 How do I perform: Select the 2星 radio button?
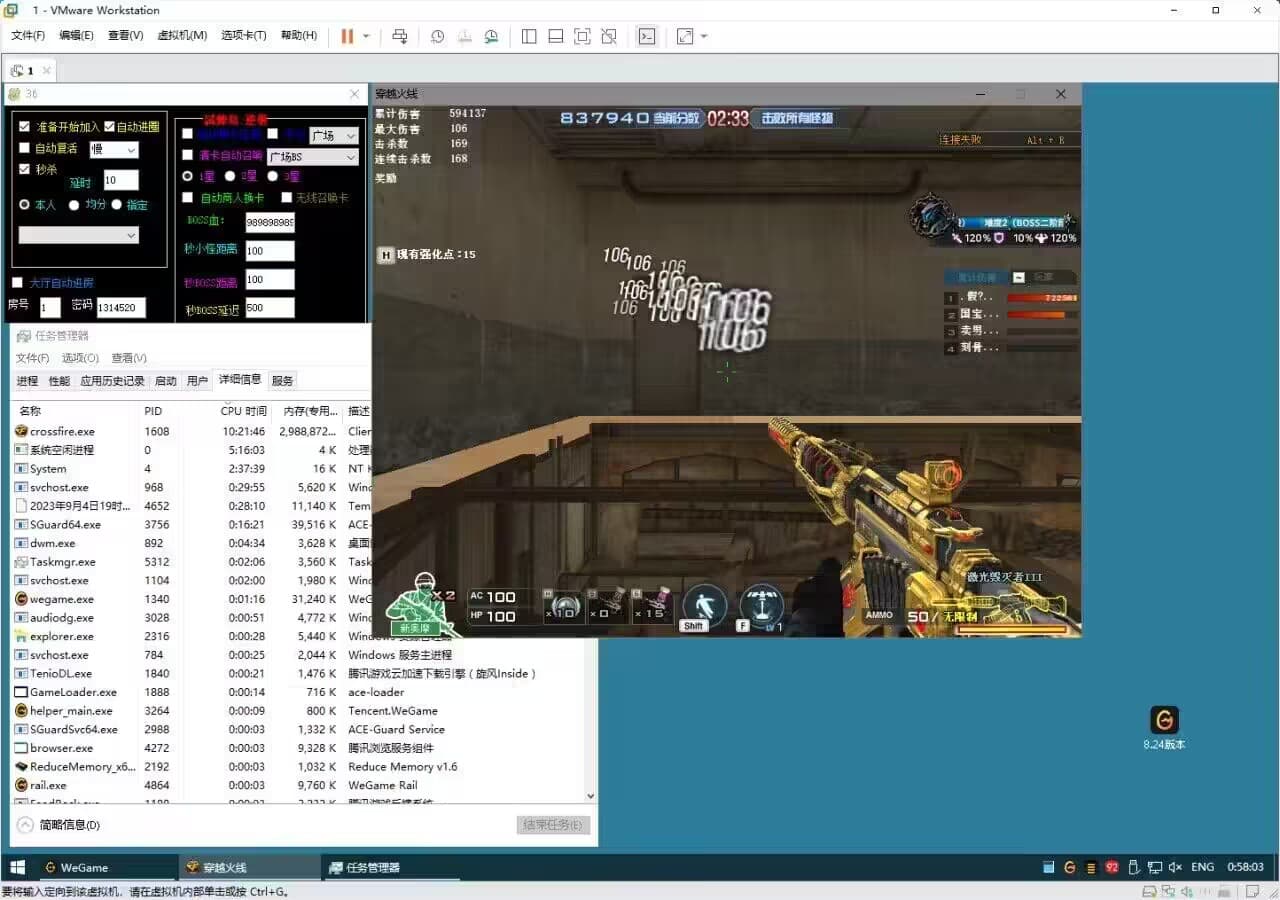click(230, 176)
